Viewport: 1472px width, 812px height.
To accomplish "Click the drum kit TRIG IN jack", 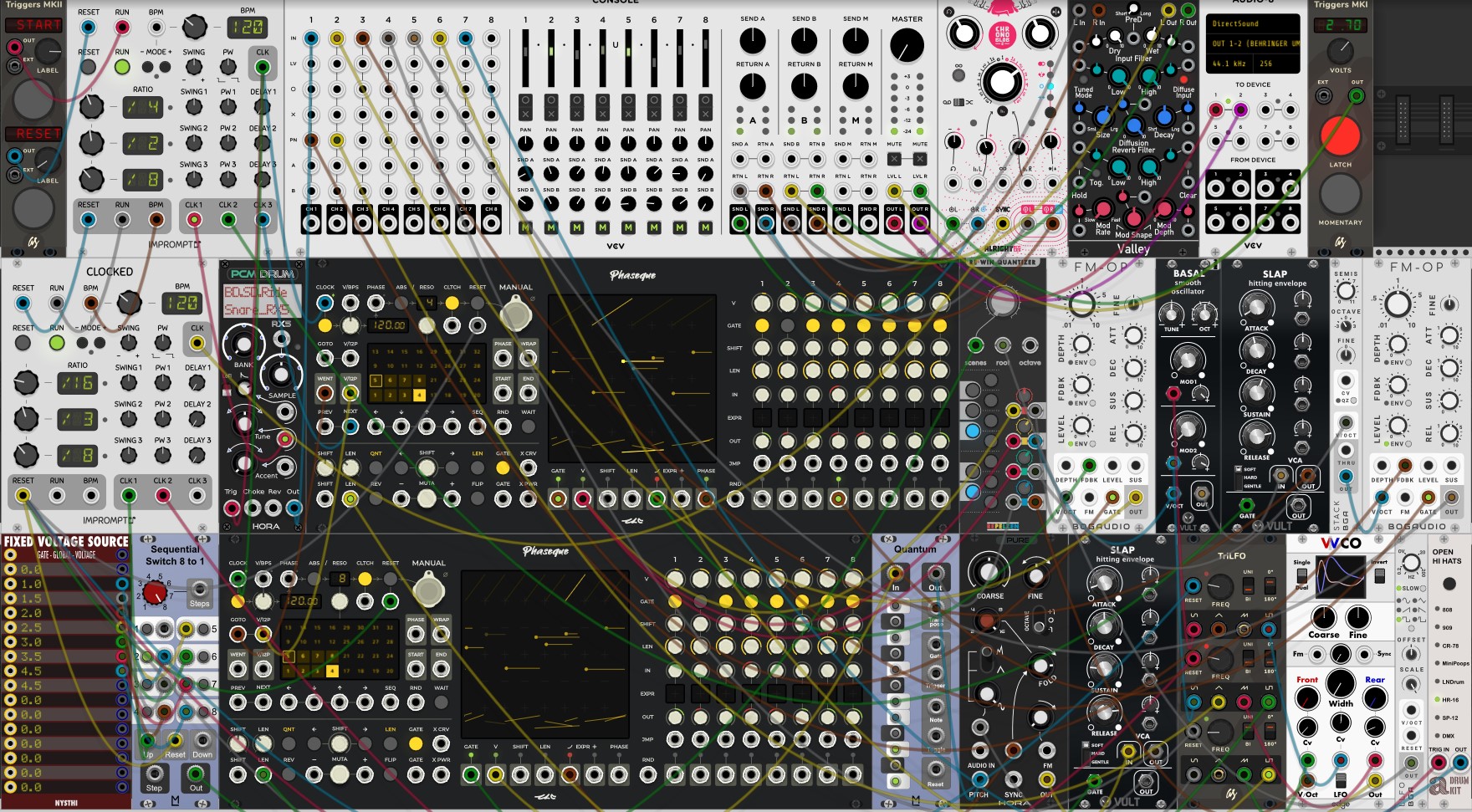I will [x=1438, y=763].
